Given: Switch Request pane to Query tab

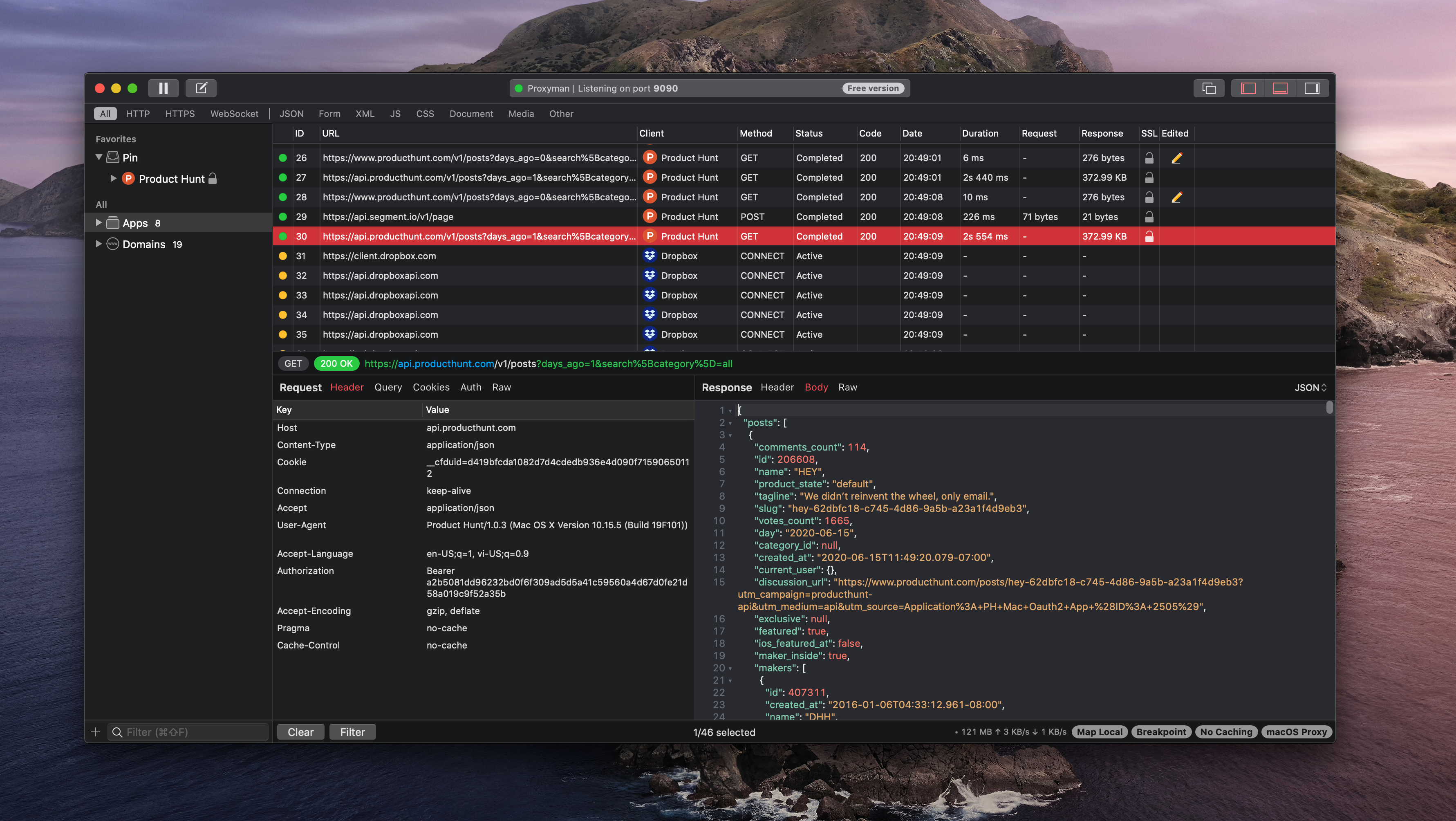Looking at the screenshot, I should tap(388, 387).
